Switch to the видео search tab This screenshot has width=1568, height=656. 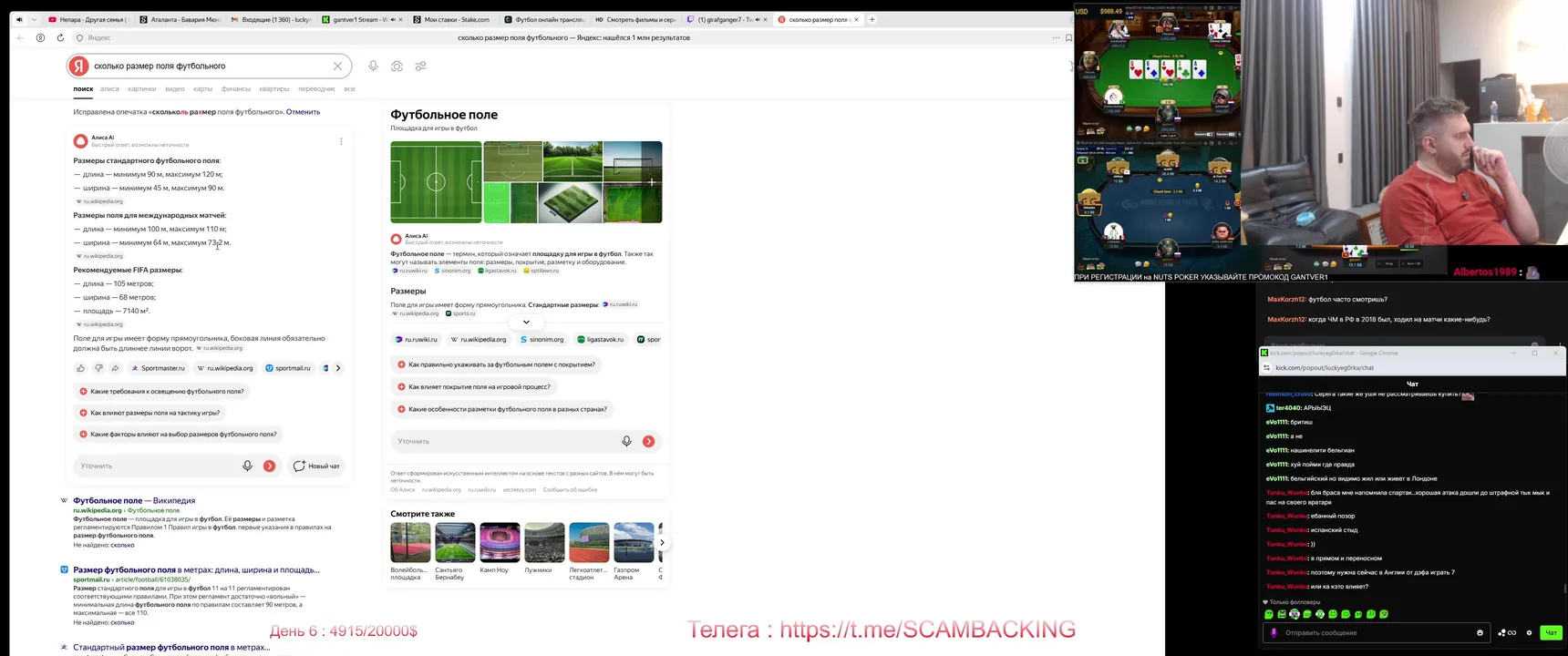175,89
